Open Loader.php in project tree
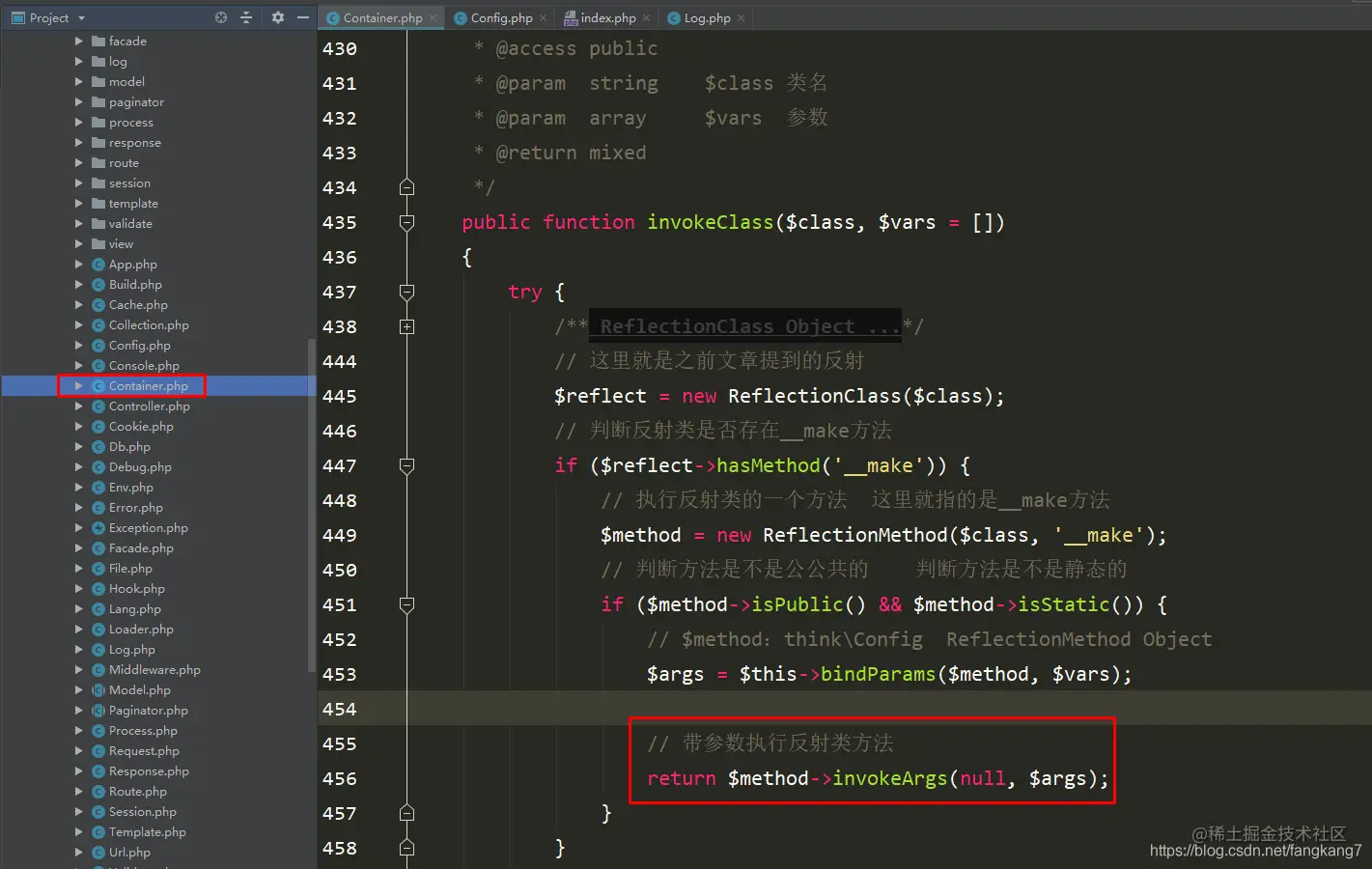 (x=141, y=629)
